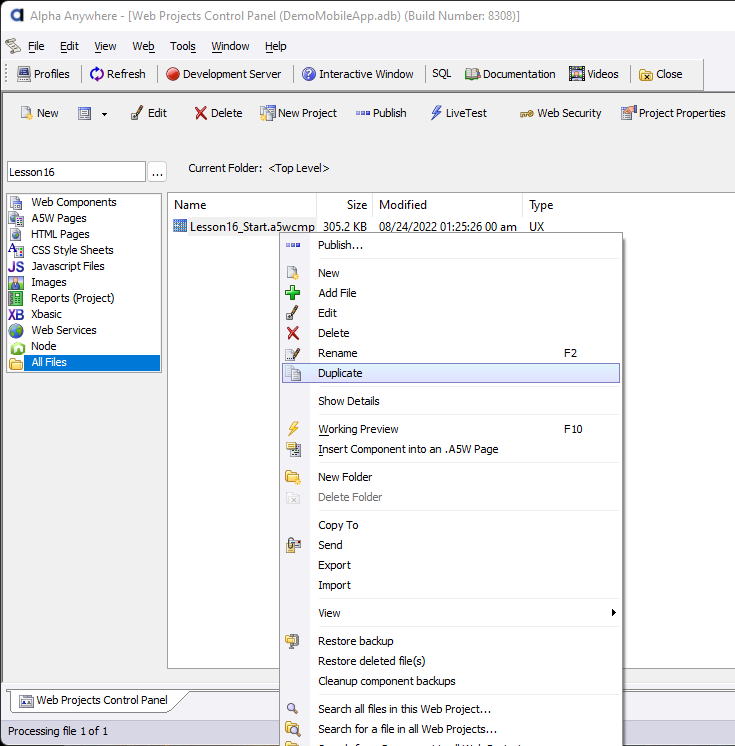Select A5W Pages category

point(59,218)
